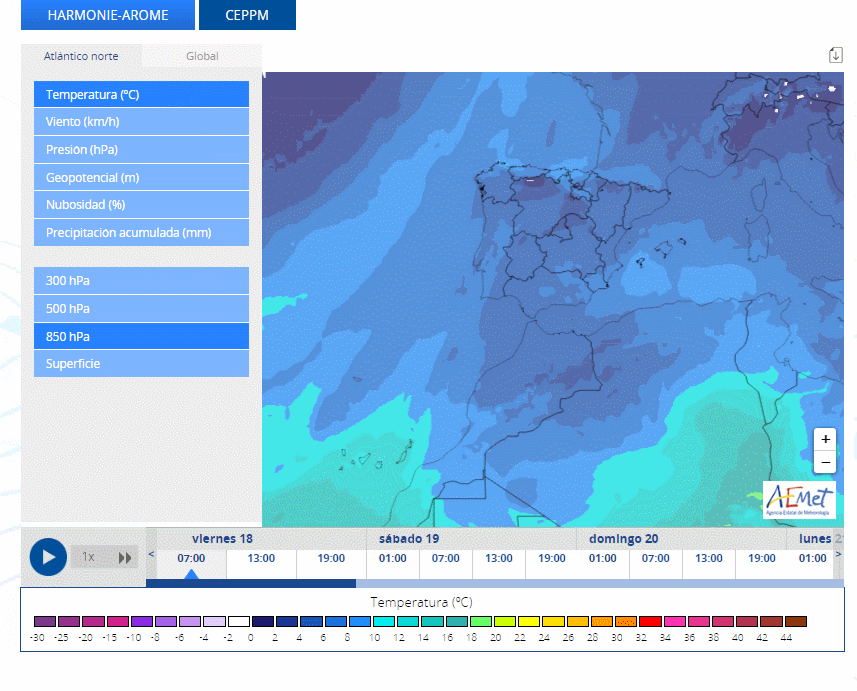Click the red 32°C legend swatch
This screenshot has width=857, height=691.
[x=650, y=622]
